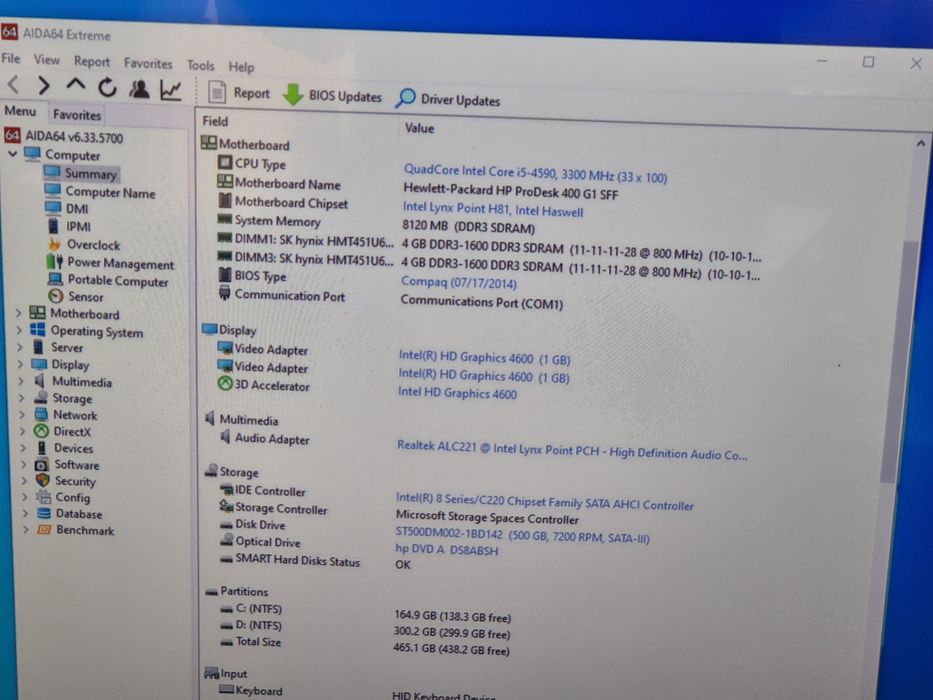Expand the Benchmark tree node
933x700 pixels.
(x=26, y=529)
